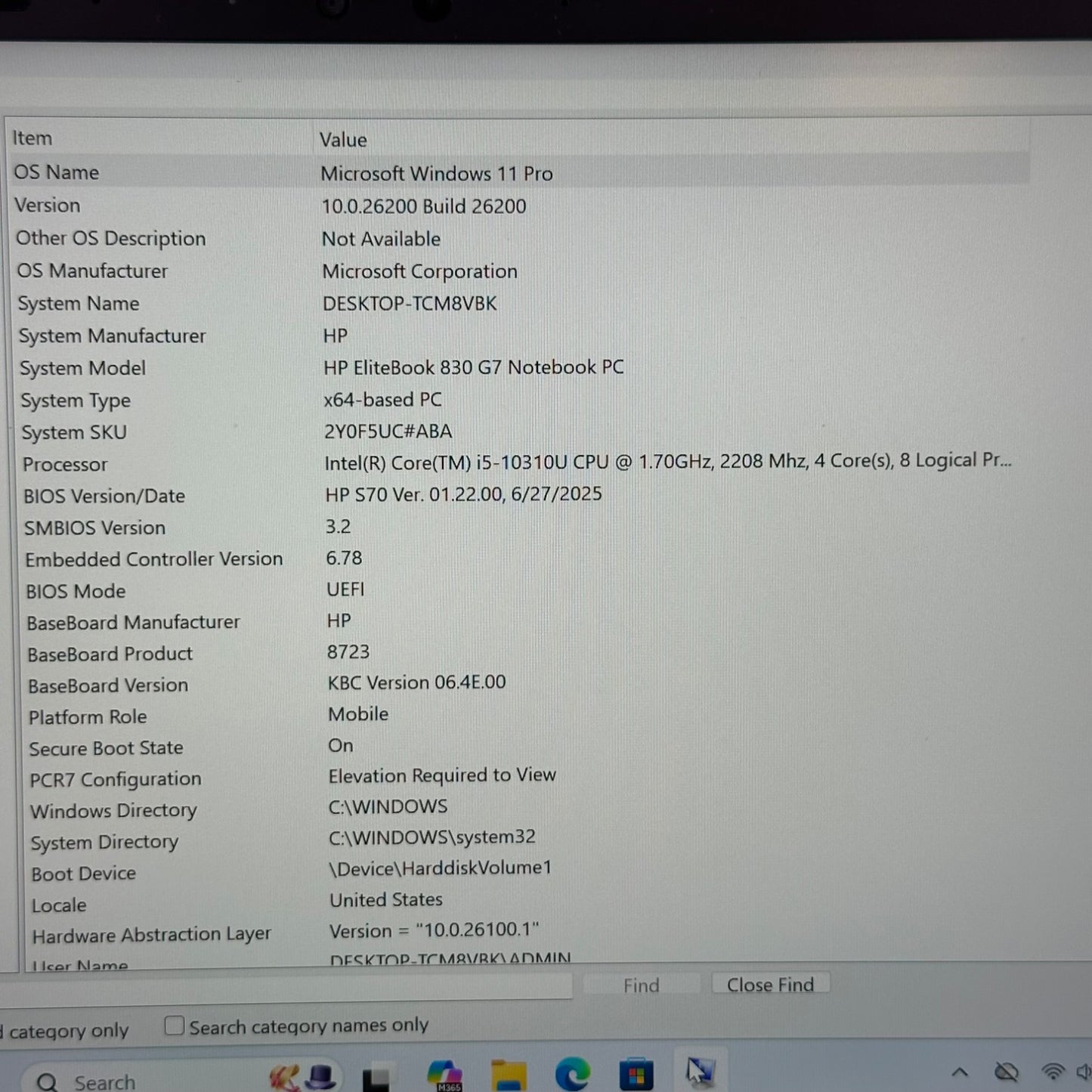Select the Processor row

click(65, 465)
